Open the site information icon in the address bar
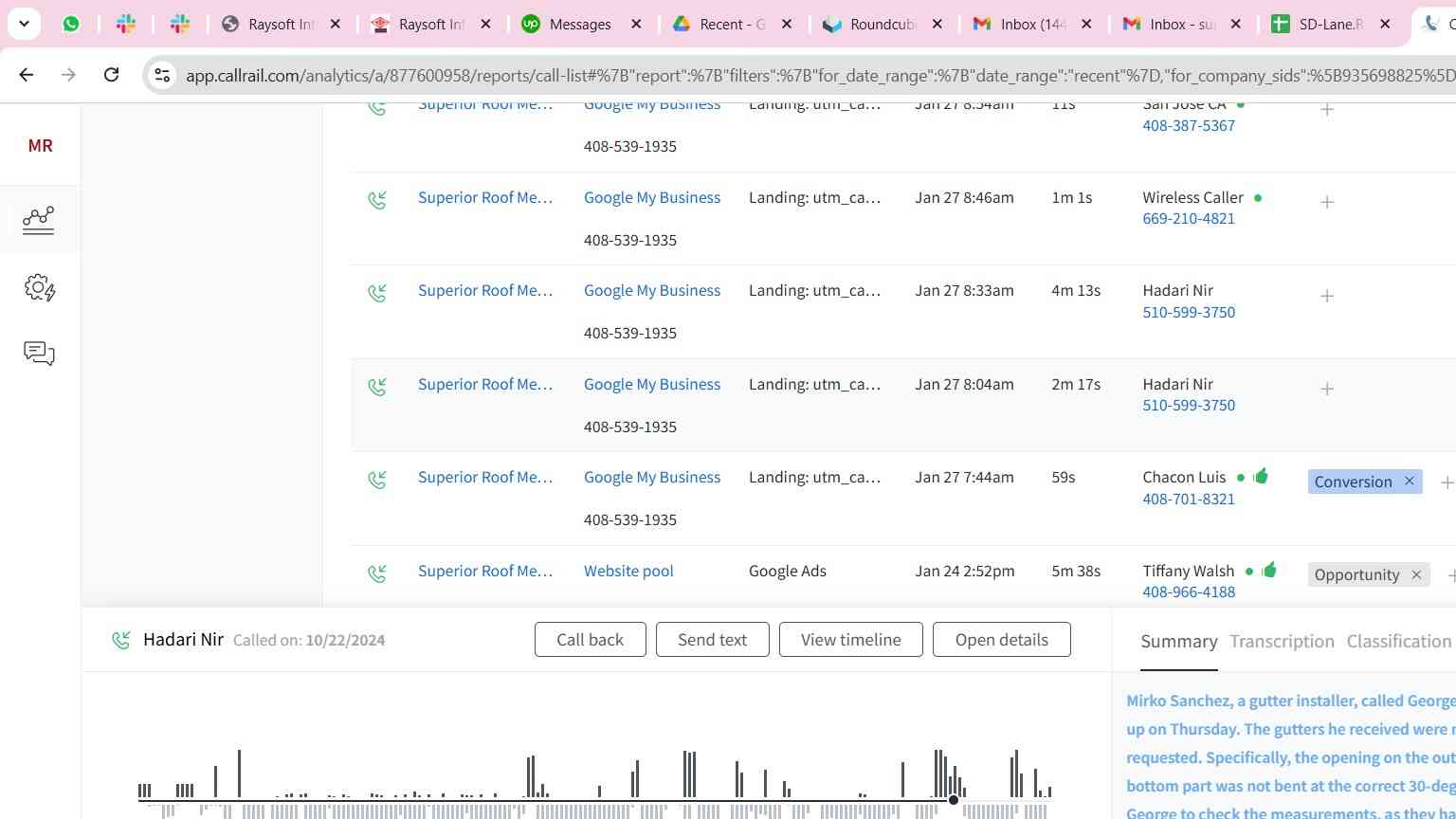 [162, 75]
